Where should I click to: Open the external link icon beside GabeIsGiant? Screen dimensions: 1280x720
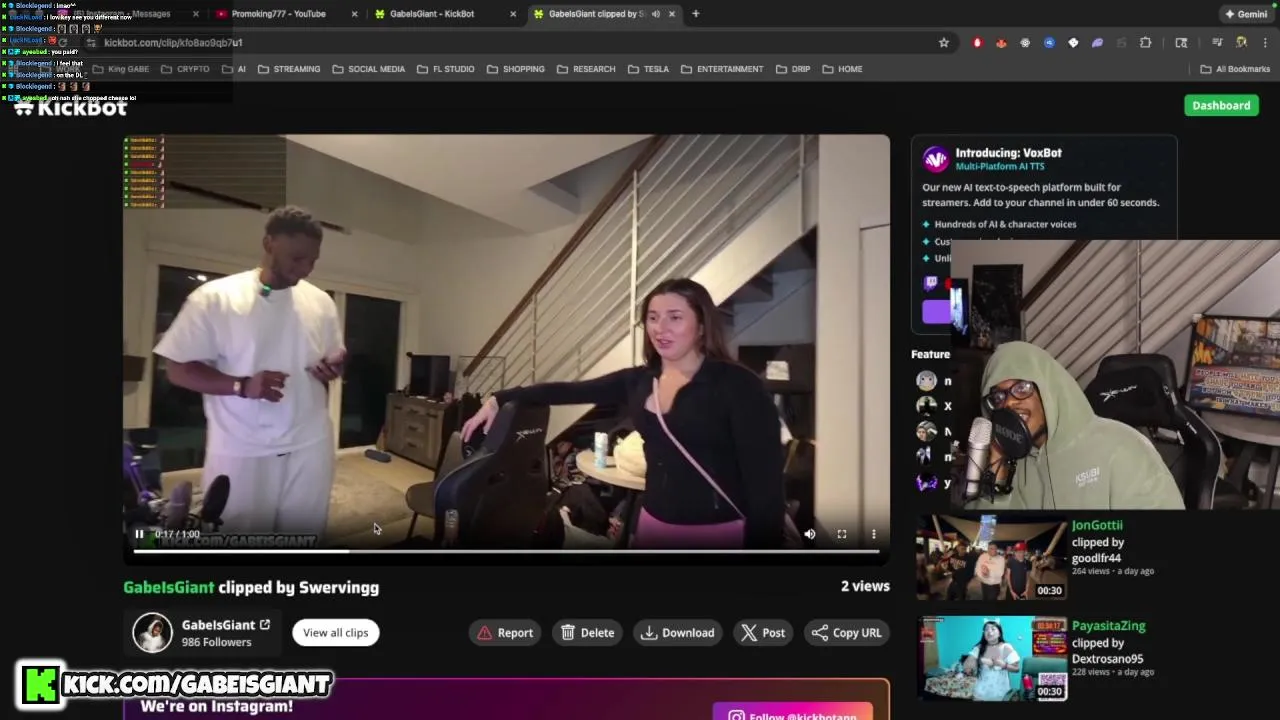tap(265, 625)
